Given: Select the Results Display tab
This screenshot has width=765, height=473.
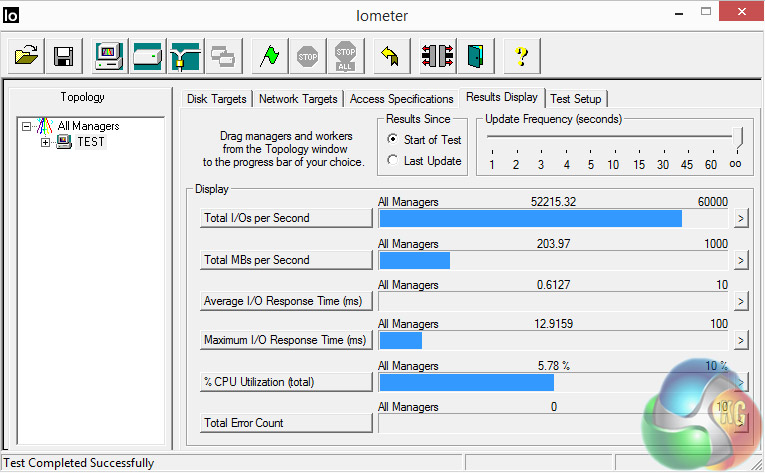Looking at the screenshot, I should (x=502, y=97).
